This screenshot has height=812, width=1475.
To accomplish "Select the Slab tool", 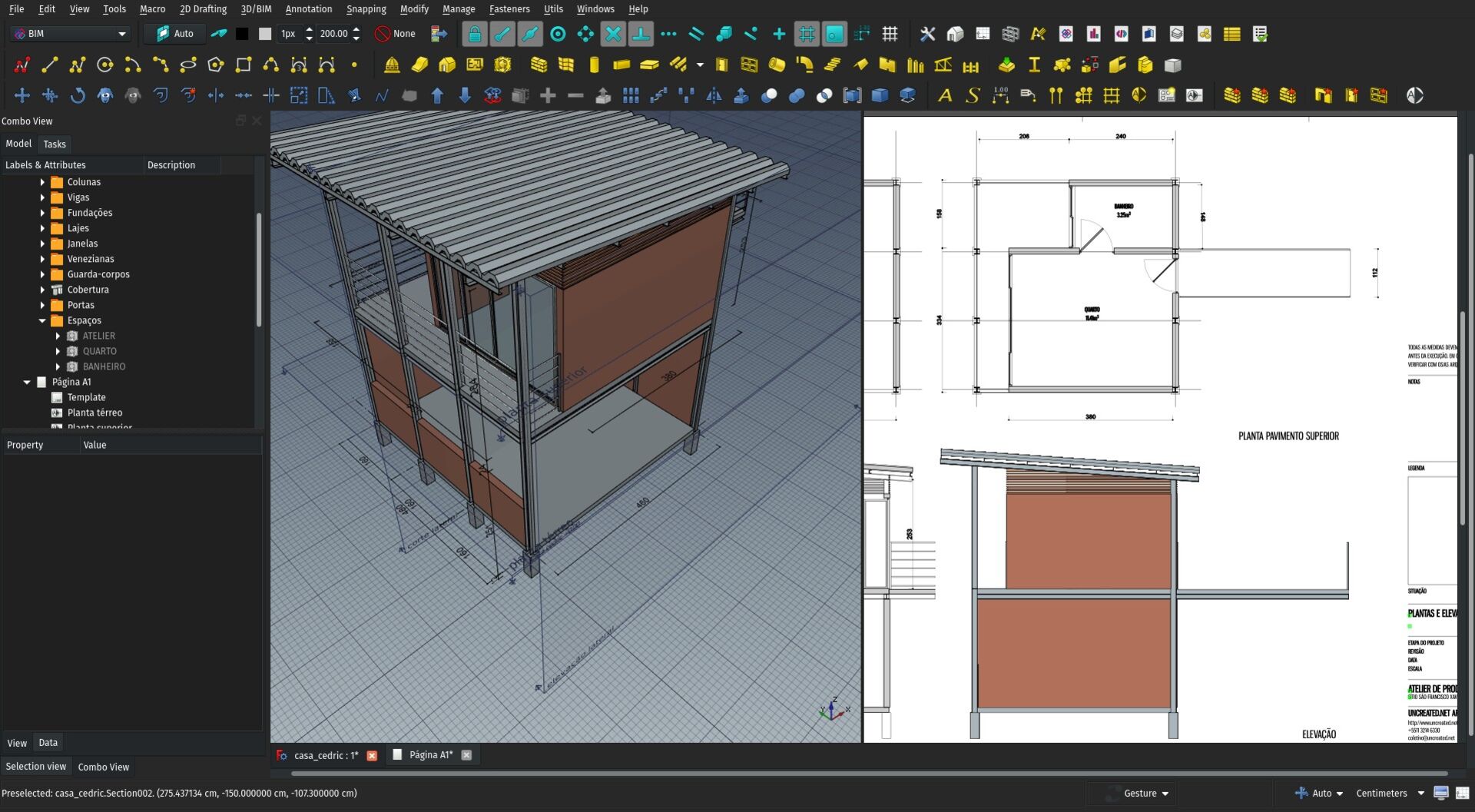I will click(649, 65).
